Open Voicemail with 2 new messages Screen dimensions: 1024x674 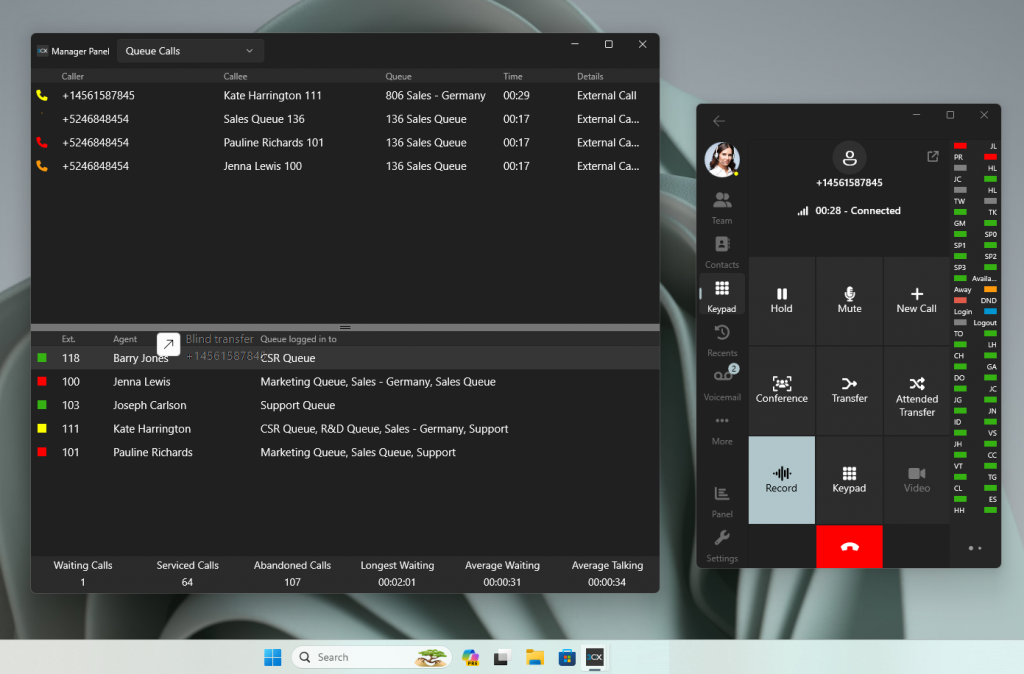[x=722, y=384]
